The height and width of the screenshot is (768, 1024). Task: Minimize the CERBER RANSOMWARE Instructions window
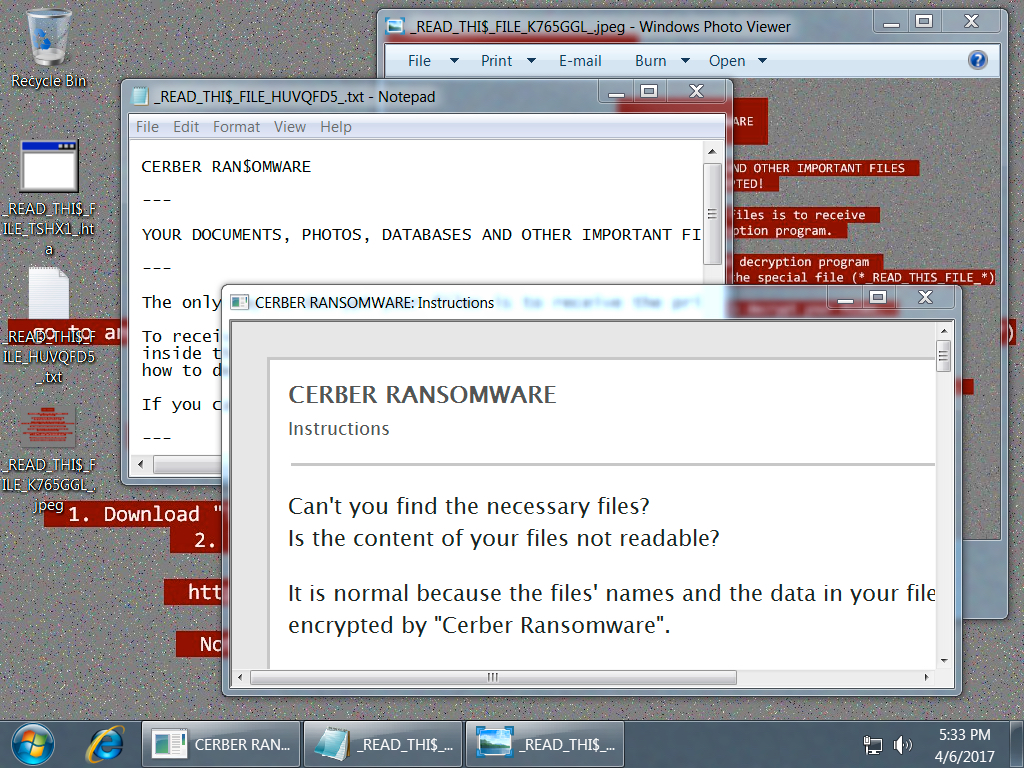coord(846,298)
